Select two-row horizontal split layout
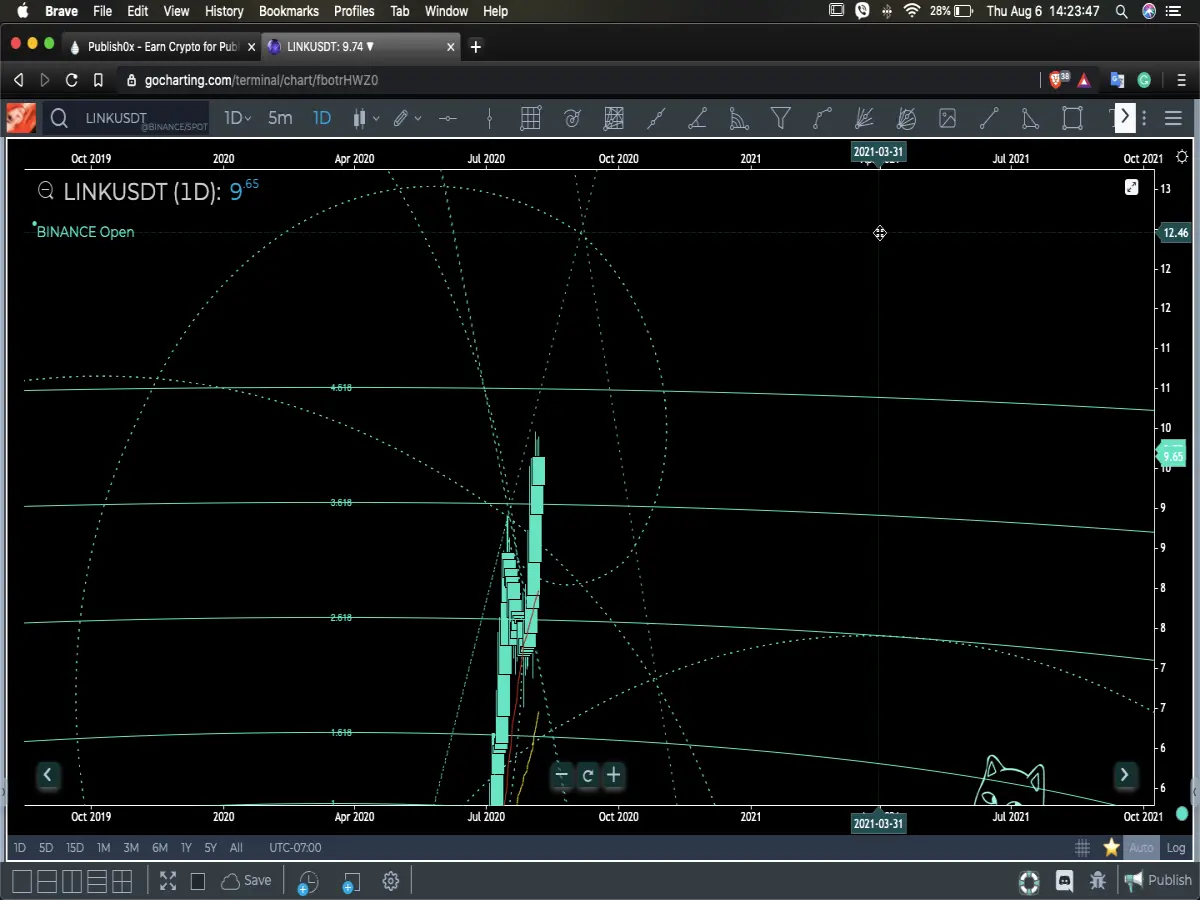 pos(46,882)
